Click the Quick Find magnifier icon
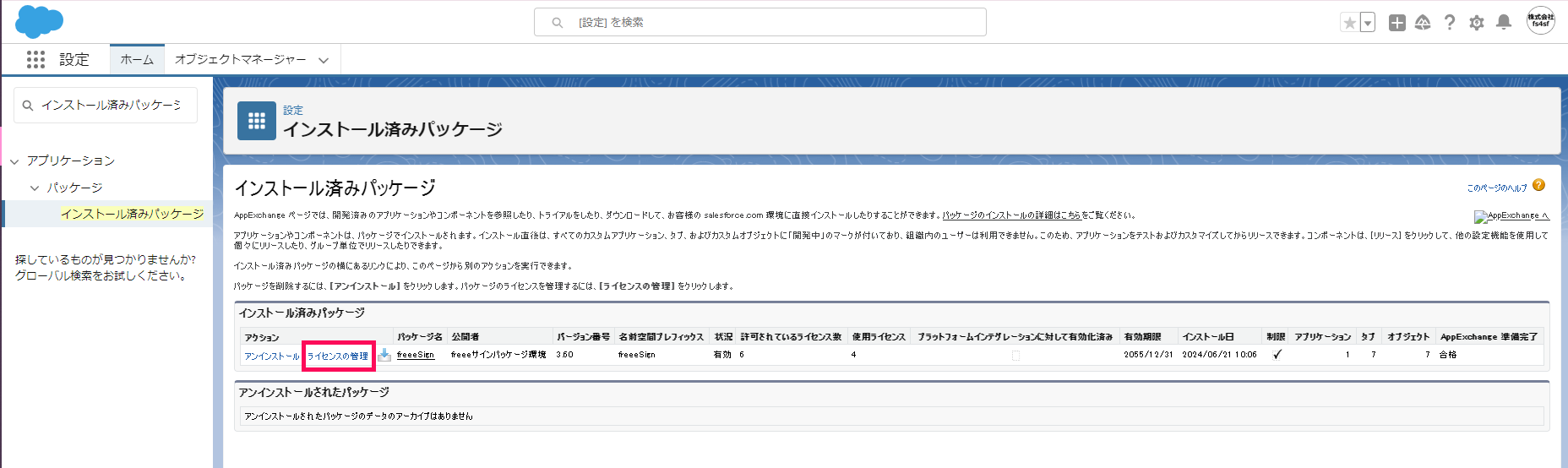The image size is (1568, 468). [28, 106]
